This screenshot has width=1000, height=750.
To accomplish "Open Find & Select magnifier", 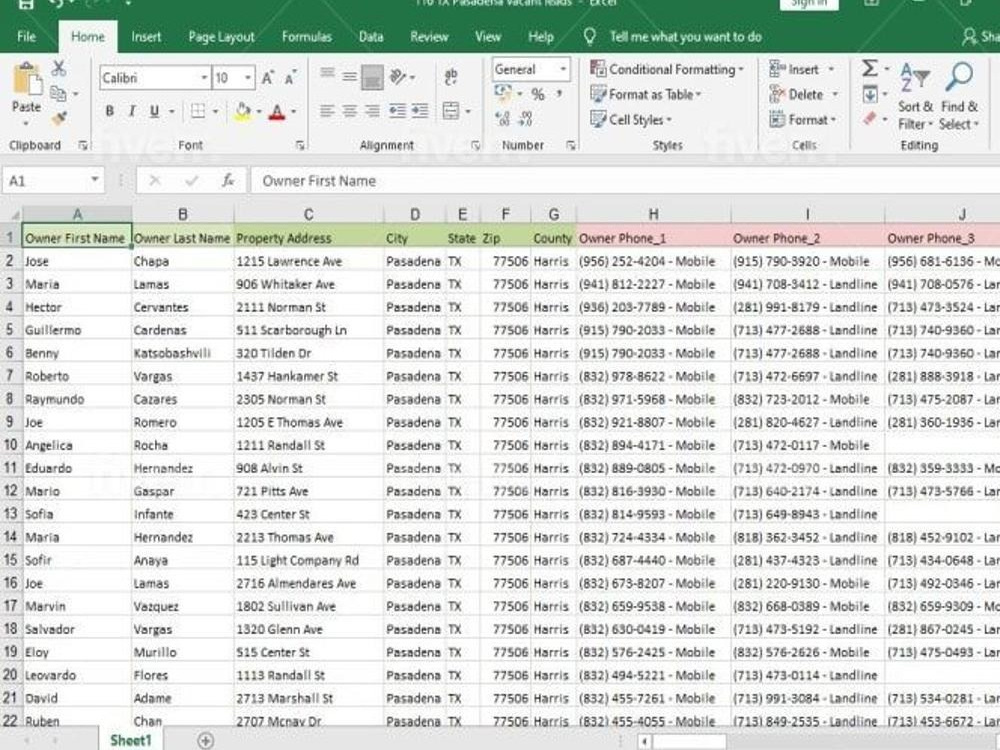I will click(959, 96).
